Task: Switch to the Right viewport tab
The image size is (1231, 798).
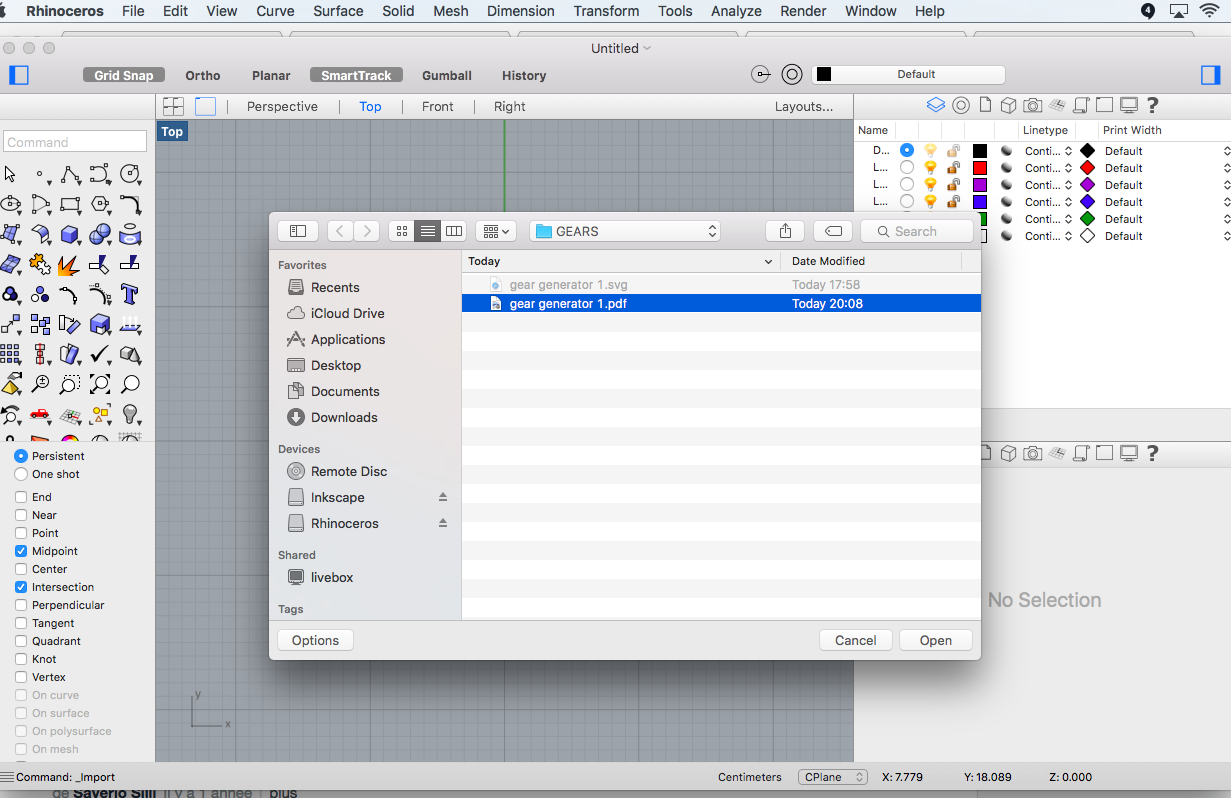Action: point(509,106)
